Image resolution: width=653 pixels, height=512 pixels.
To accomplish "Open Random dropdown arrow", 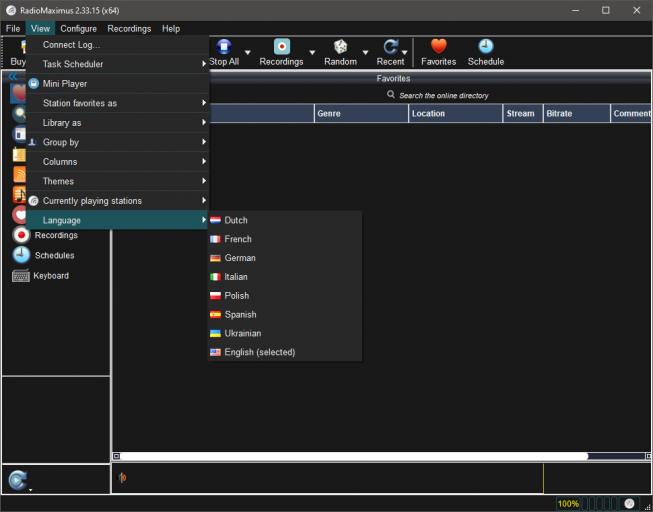I will point(365,52).
